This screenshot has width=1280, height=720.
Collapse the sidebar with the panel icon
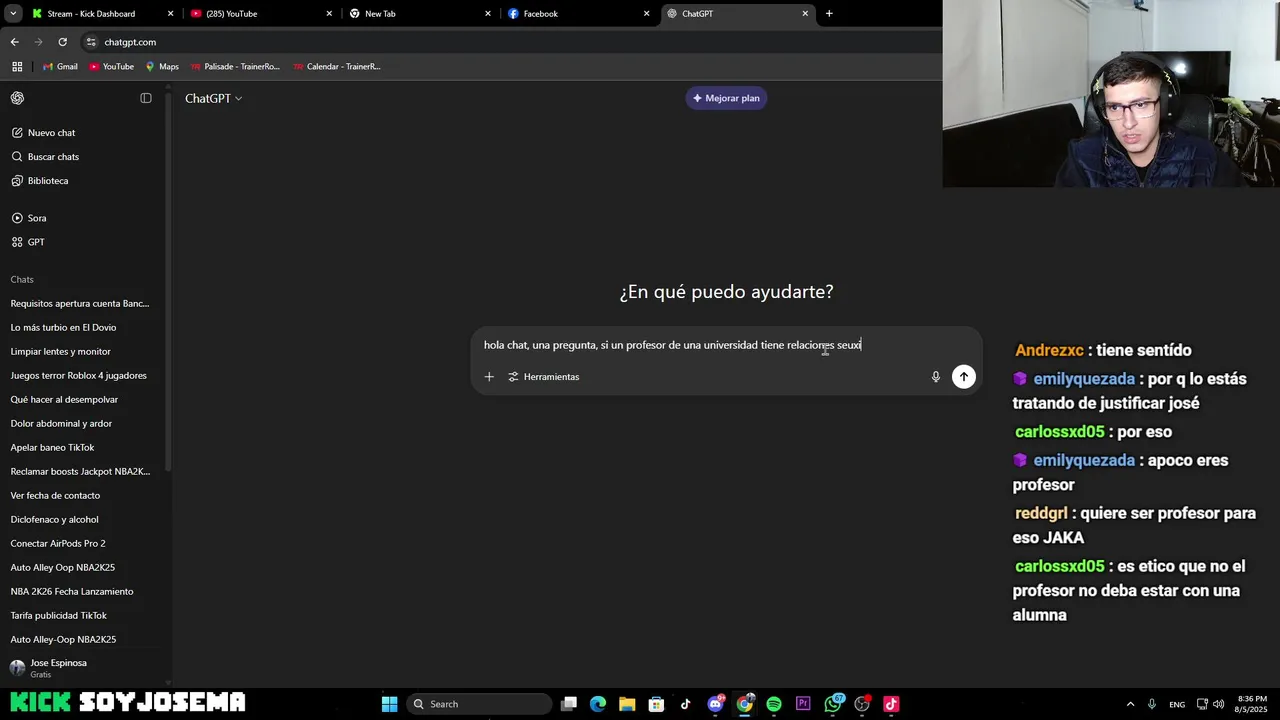146,98
